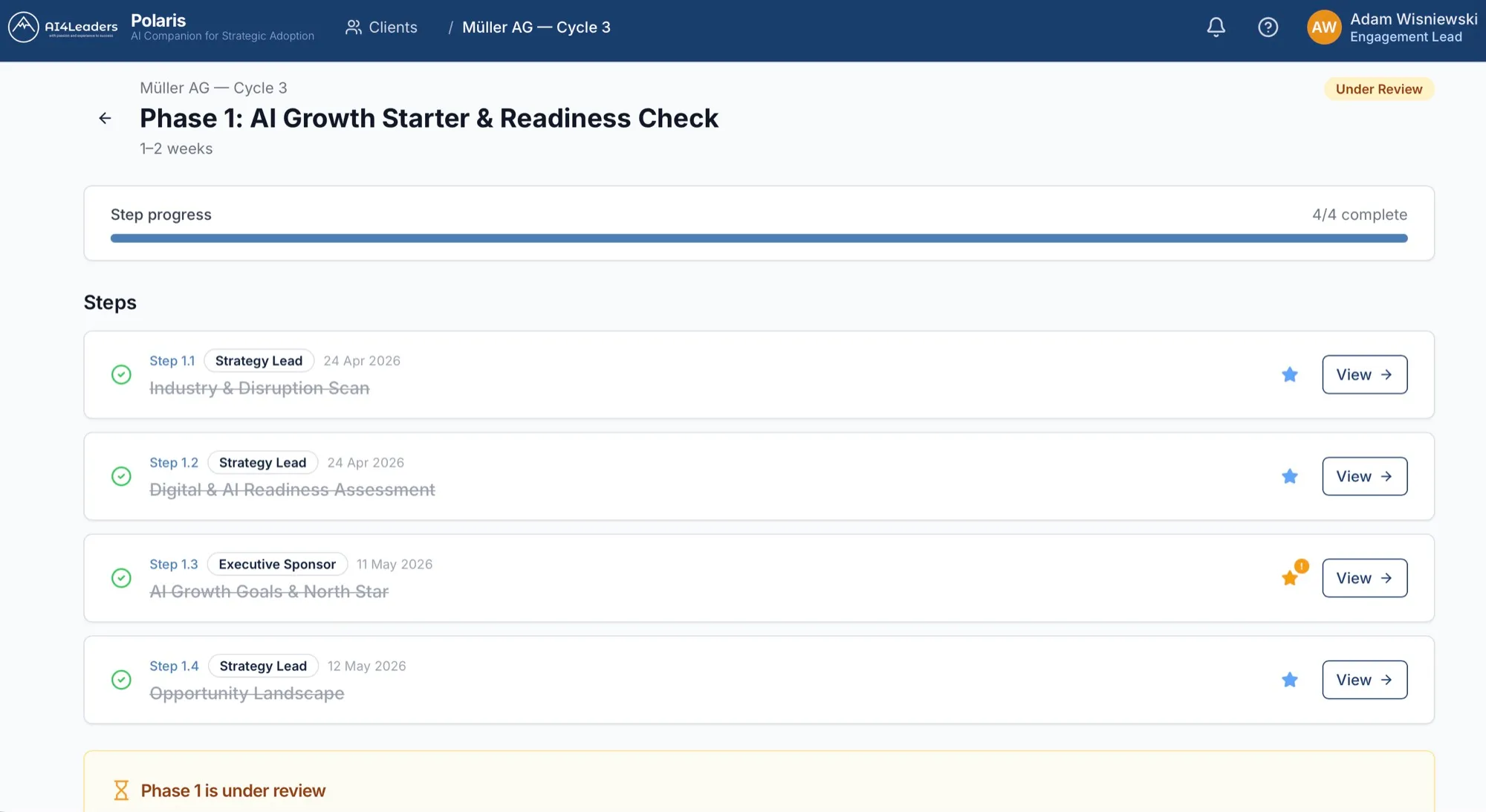Click the Strategy Lead tag on Step 1.4
1486x812 pixels.
point(263,666)
